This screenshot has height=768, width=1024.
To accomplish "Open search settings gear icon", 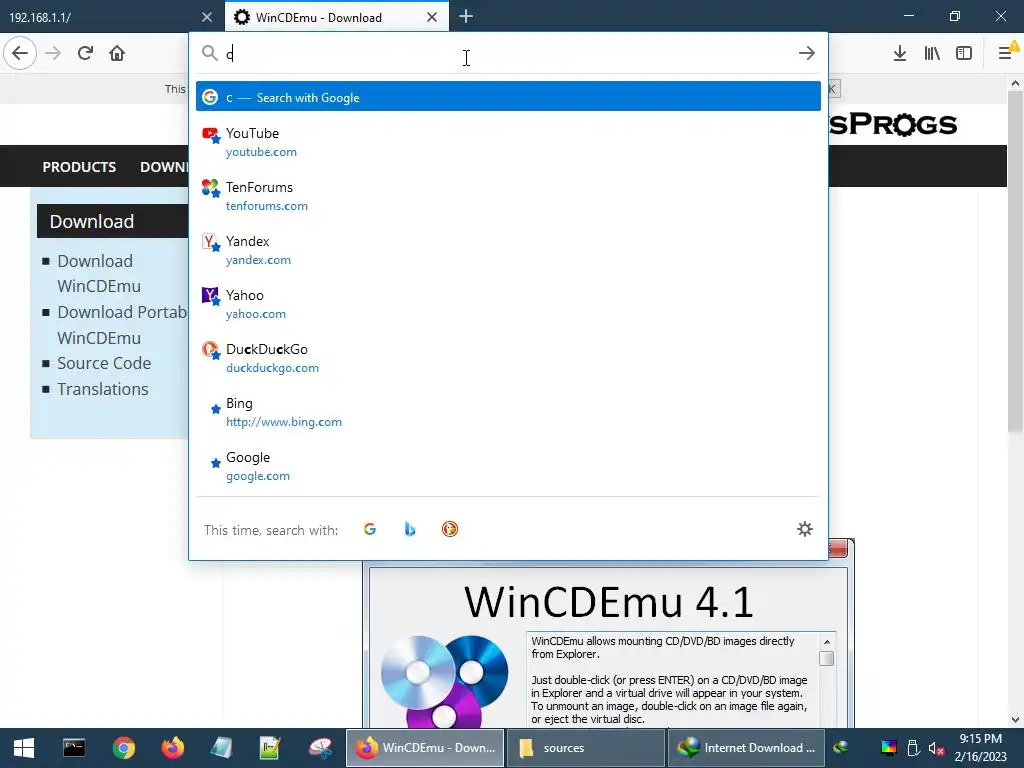I will click(805, 529).
